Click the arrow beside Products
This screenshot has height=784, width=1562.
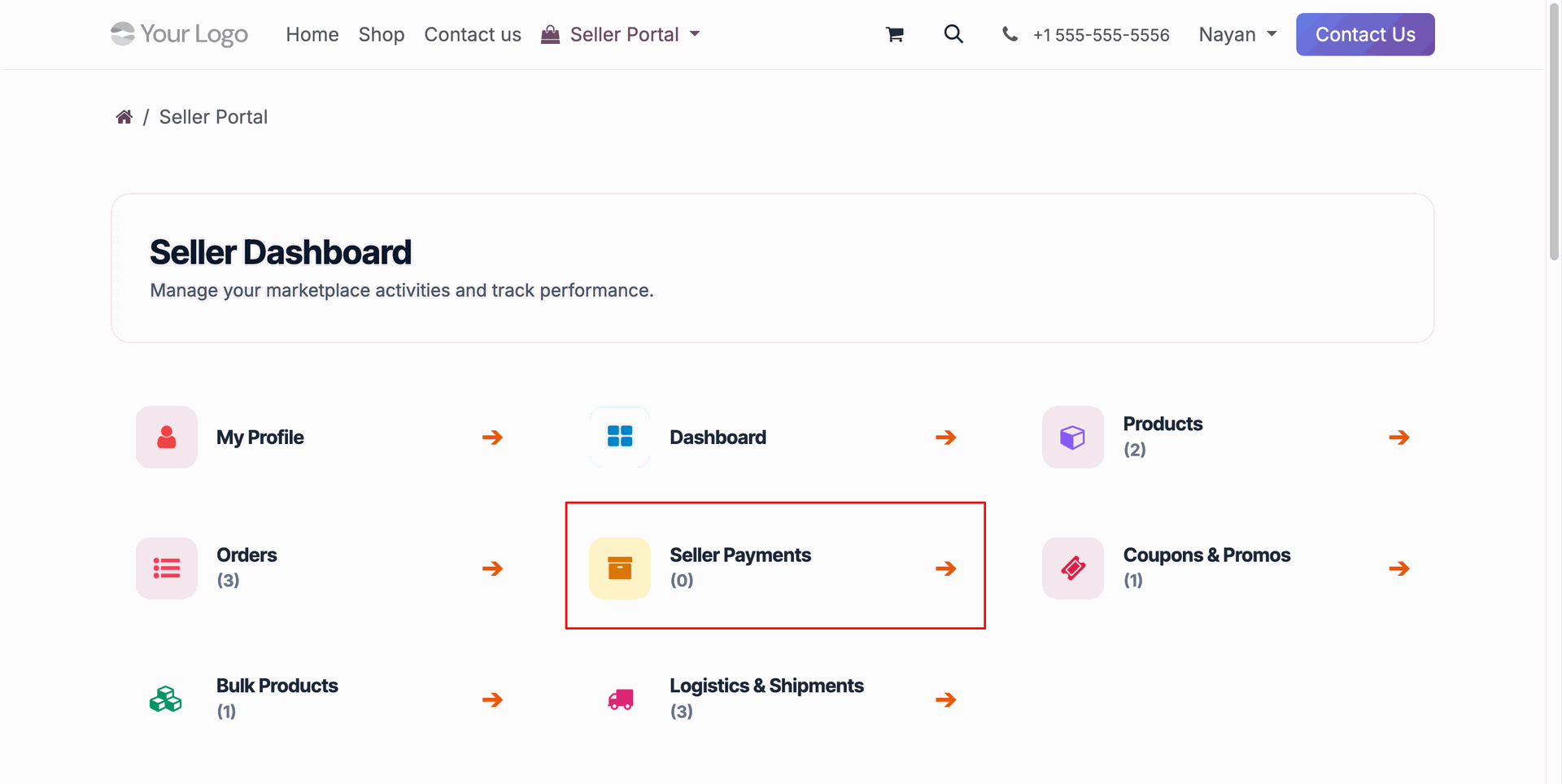coord(1399,438)
